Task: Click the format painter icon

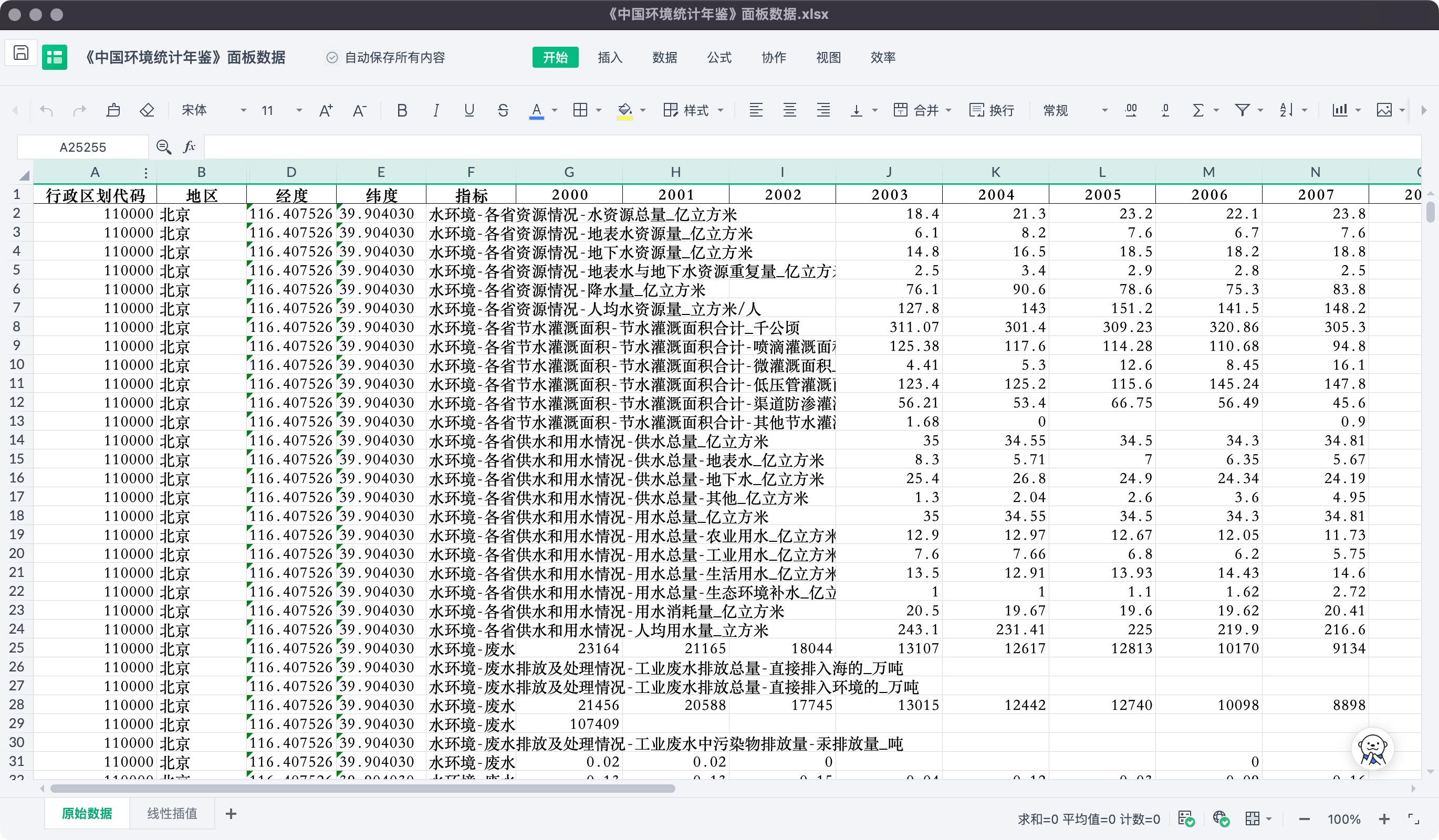Action: point(113,110)
